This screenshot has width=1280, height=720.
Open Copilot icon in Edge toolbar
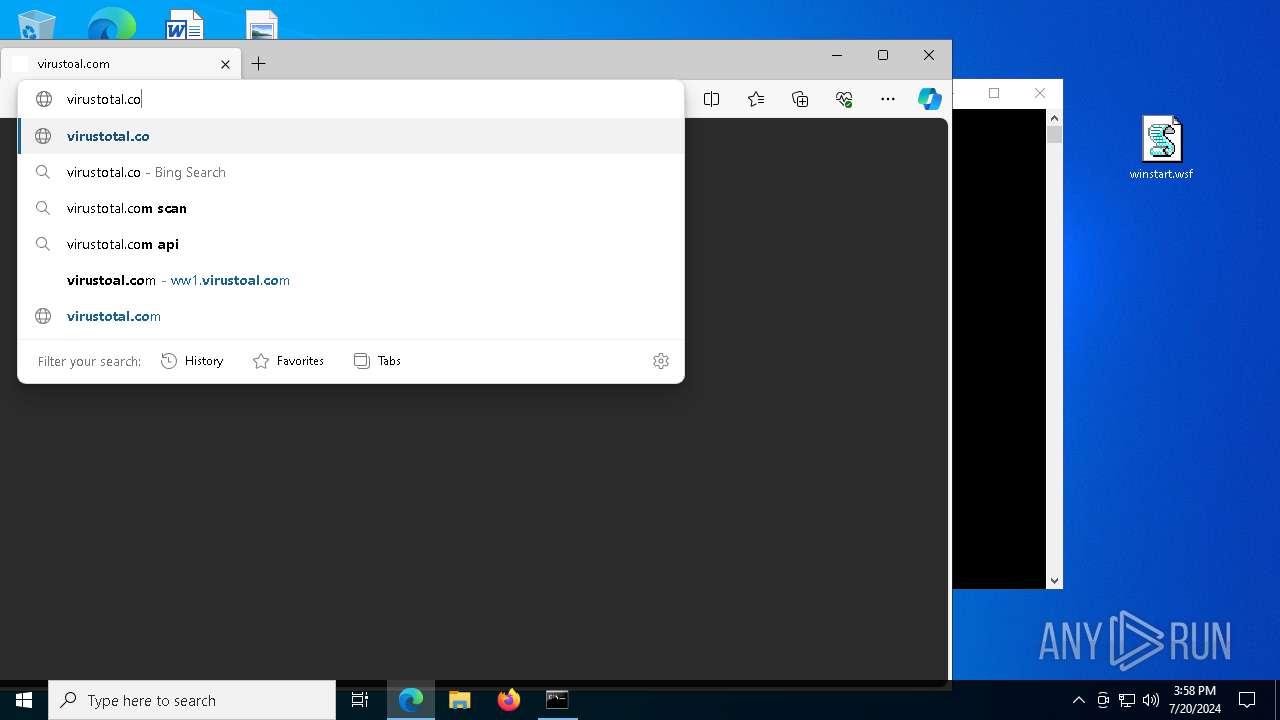point(930,99)
